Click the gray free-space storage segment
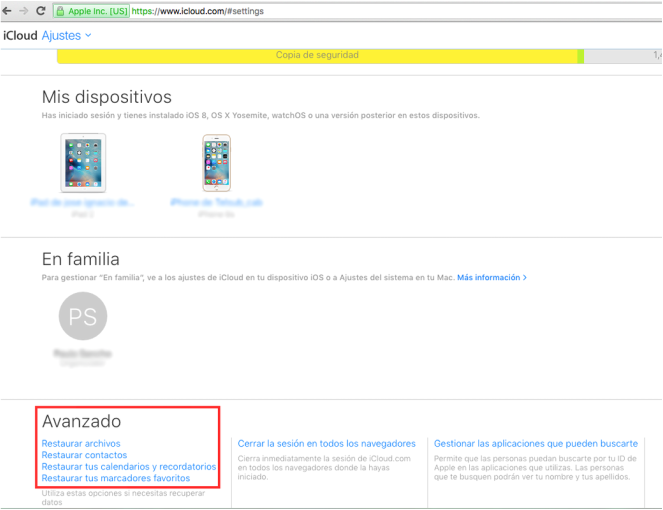The width and height of the screenshot is (663, 510). (623, 56)
